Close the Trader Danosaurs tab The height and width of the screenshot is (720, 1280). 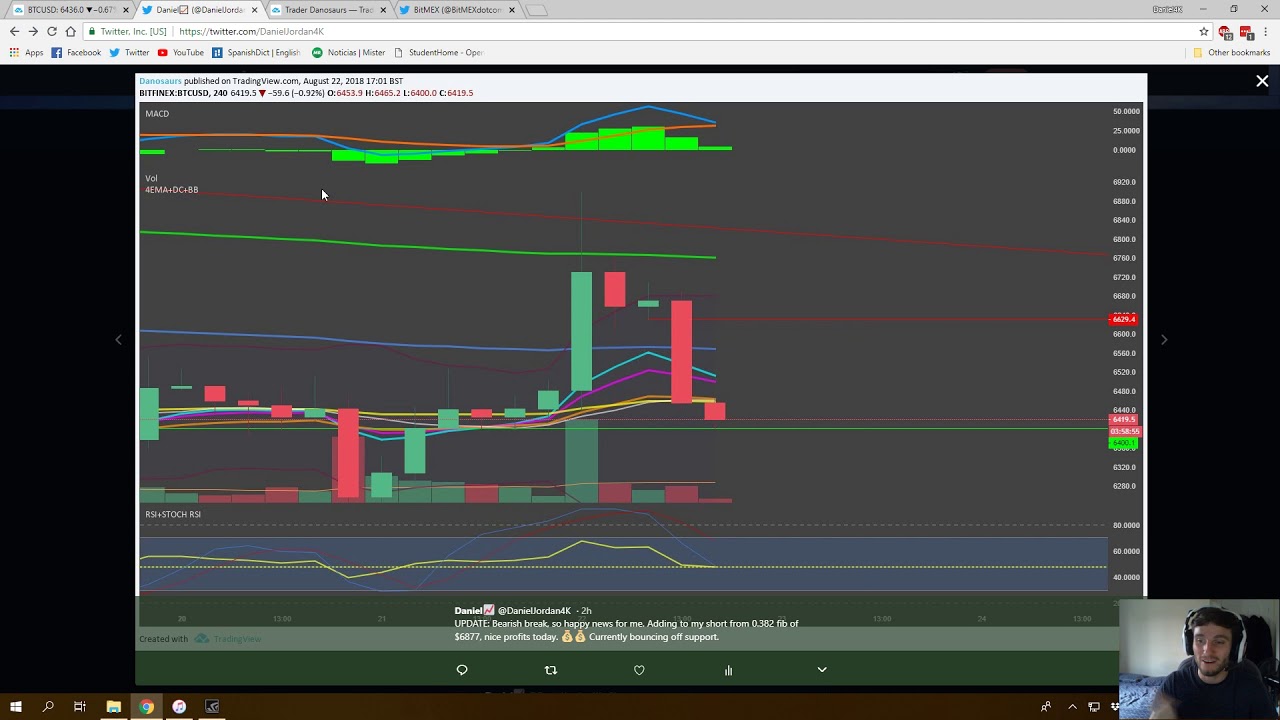click(383, 10)
